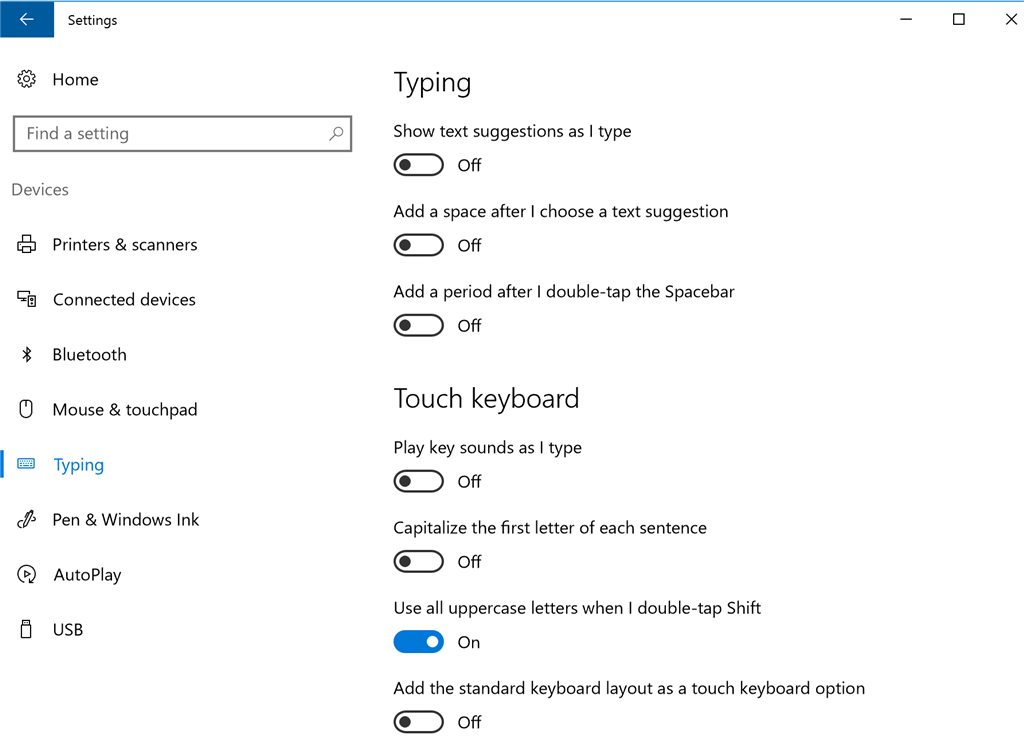Enable Play key sounds as I type
This screenshot has height=744, width=1024.
419,481
